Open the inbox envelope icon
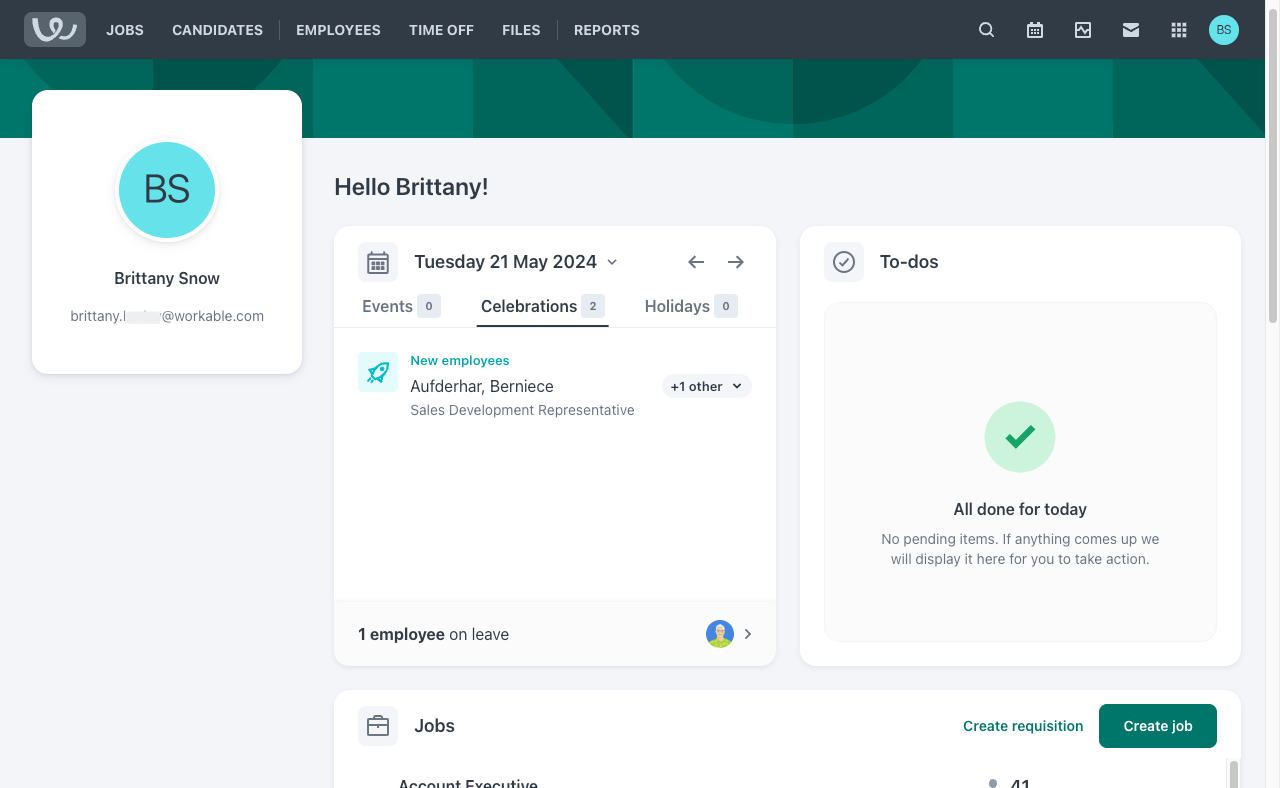Viewport: 1280px width, 788px height. [1131, 30]
